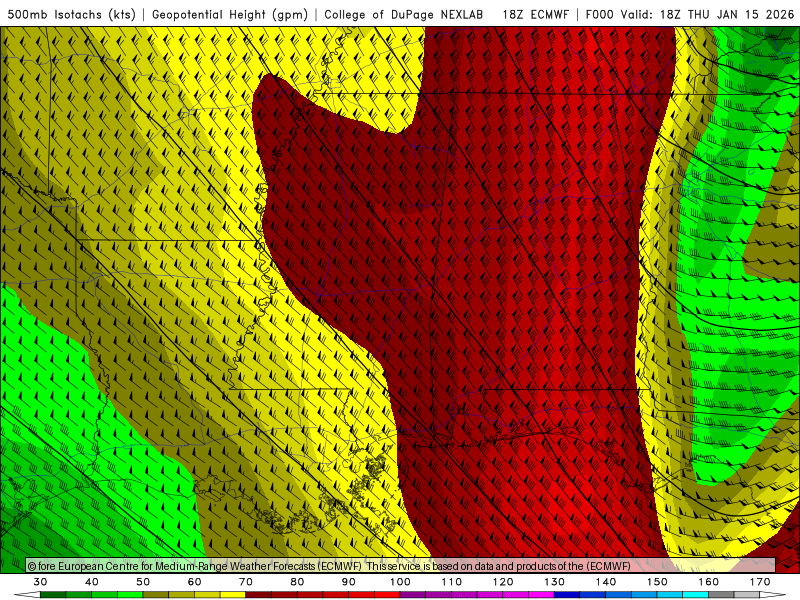Click the '150' label on the color scale
The image size is (800, 600).
657,582
